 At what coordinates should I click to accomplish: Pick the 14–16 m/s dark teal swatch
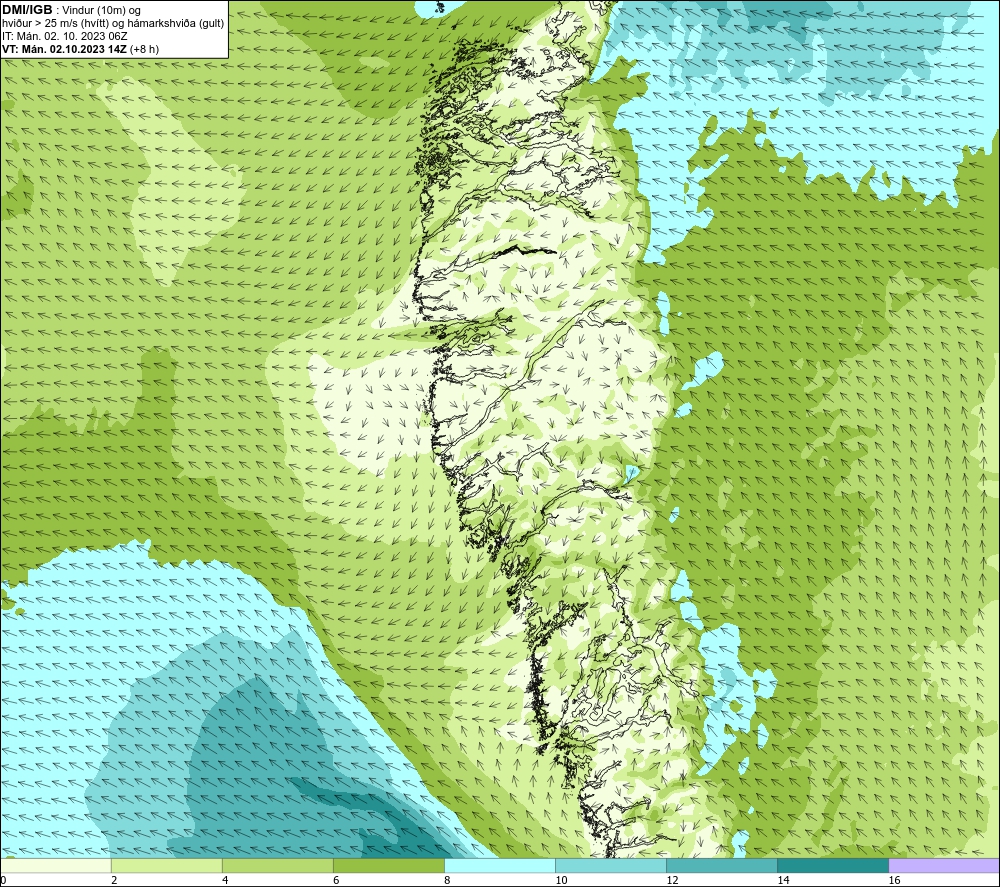coord(832,865)
